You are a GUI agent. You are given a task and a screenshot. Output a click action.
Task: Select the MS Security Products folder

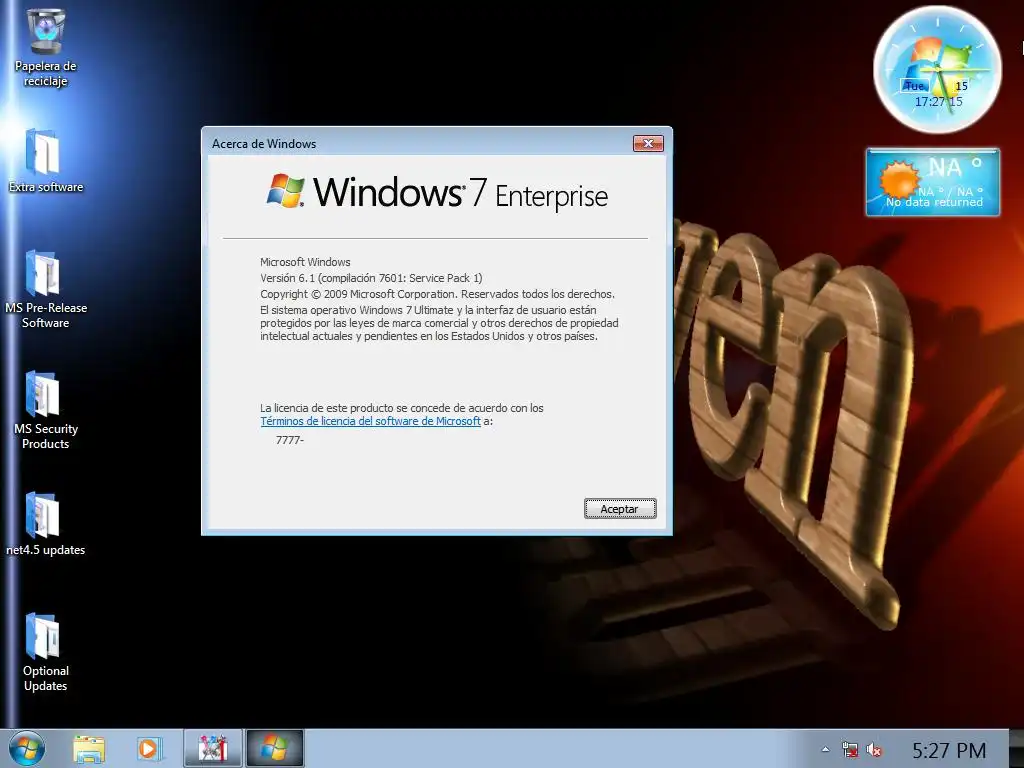point(45,410)
